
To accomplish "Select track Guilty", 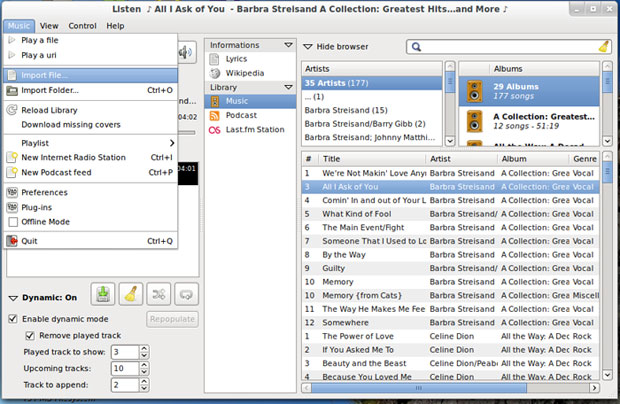I will 451,268.
